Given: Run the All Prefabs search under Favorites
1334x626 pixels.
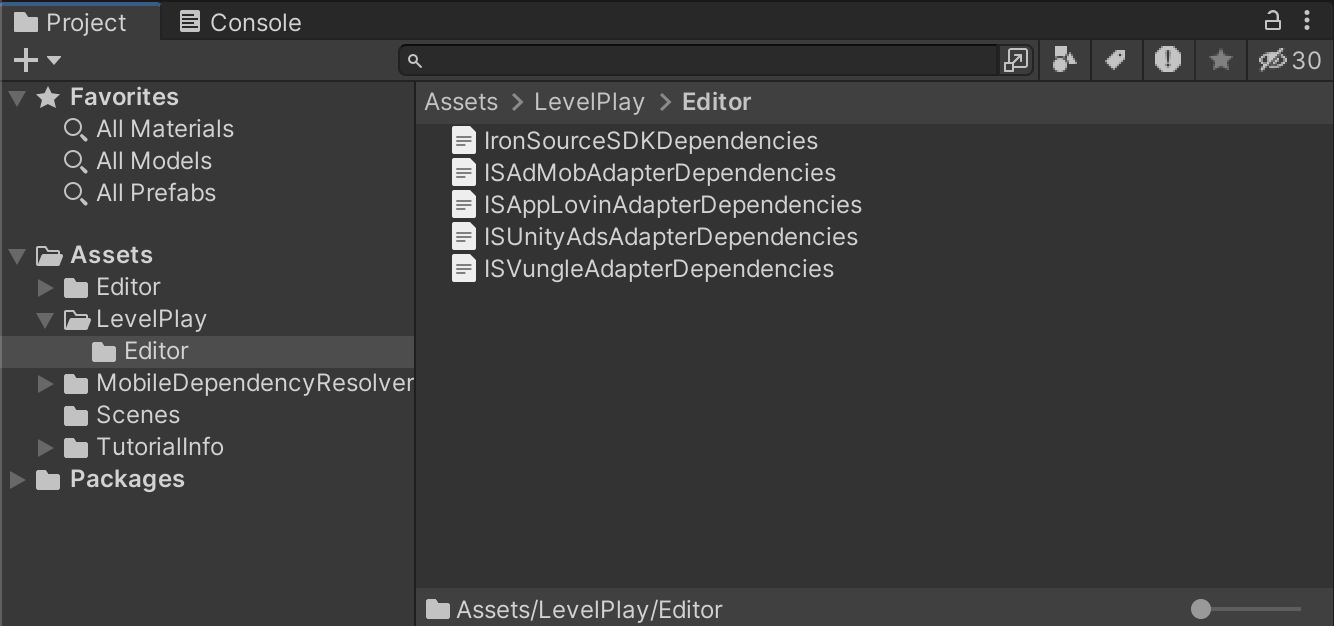Looking at the screenshot, I should pos(155,192).
